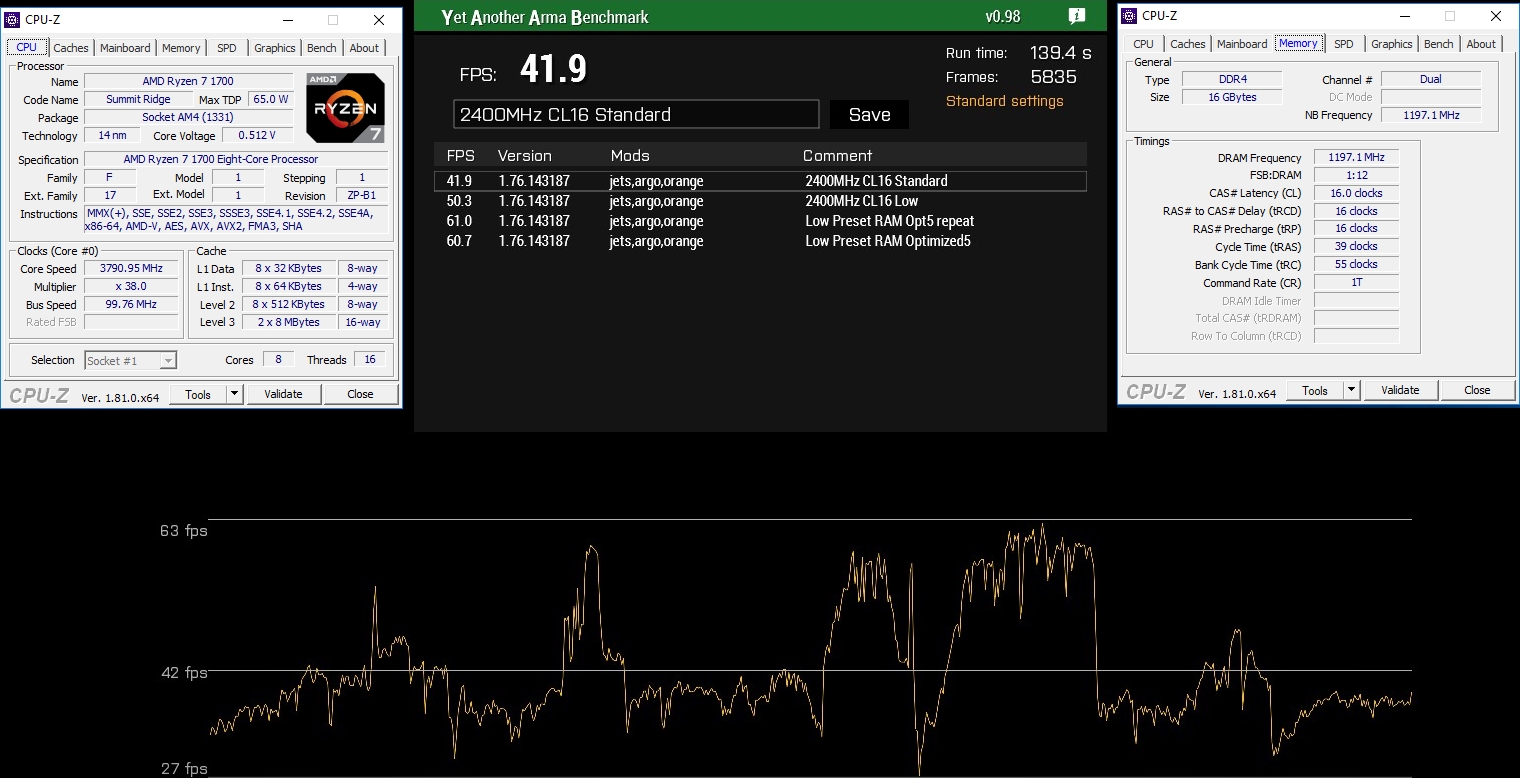The image size is (1520, 778).
Task: Click the Mods column header
Action: [x=630, y=156]
